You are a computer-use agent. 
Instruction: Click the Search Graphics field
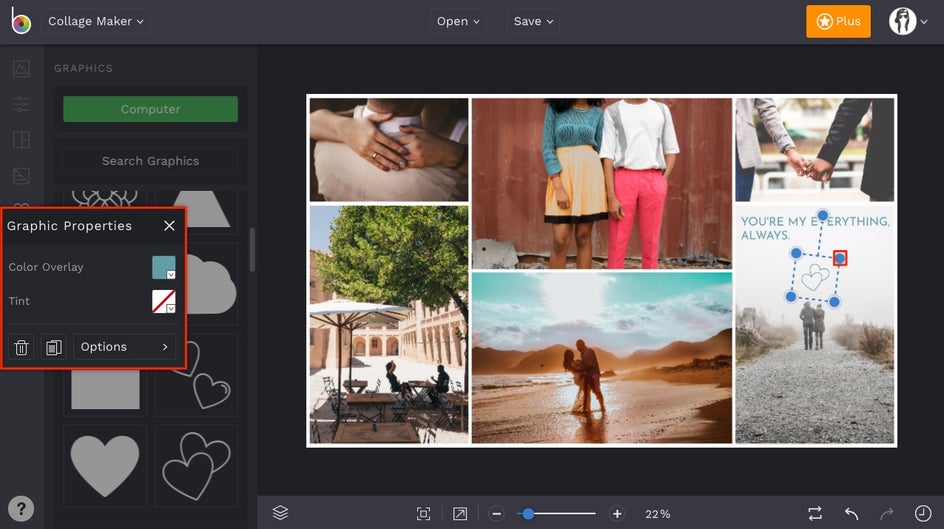click(151, 161)
